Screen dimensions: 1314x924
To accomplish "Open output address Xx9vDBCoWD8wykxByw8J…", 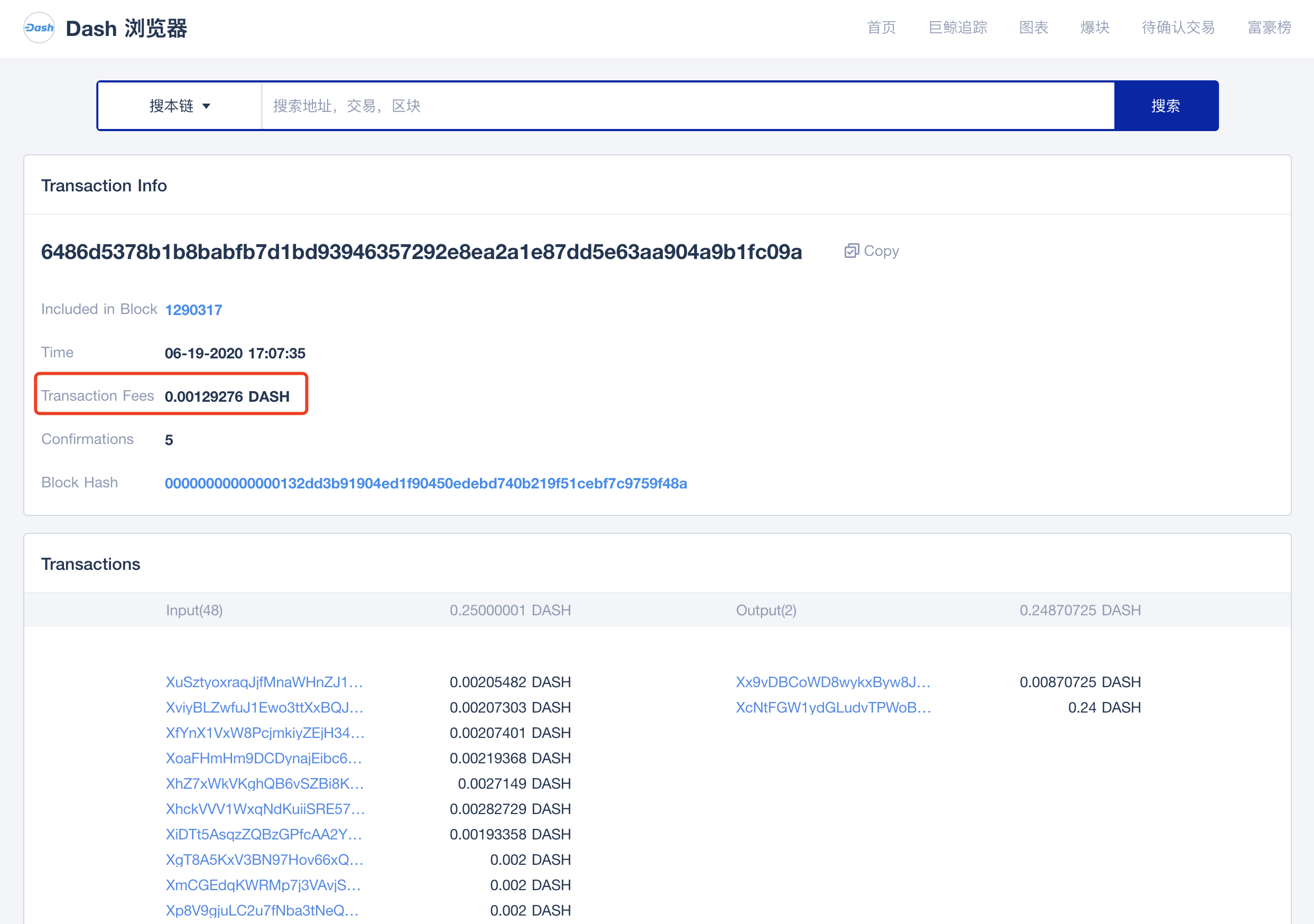I will (833, 682).
